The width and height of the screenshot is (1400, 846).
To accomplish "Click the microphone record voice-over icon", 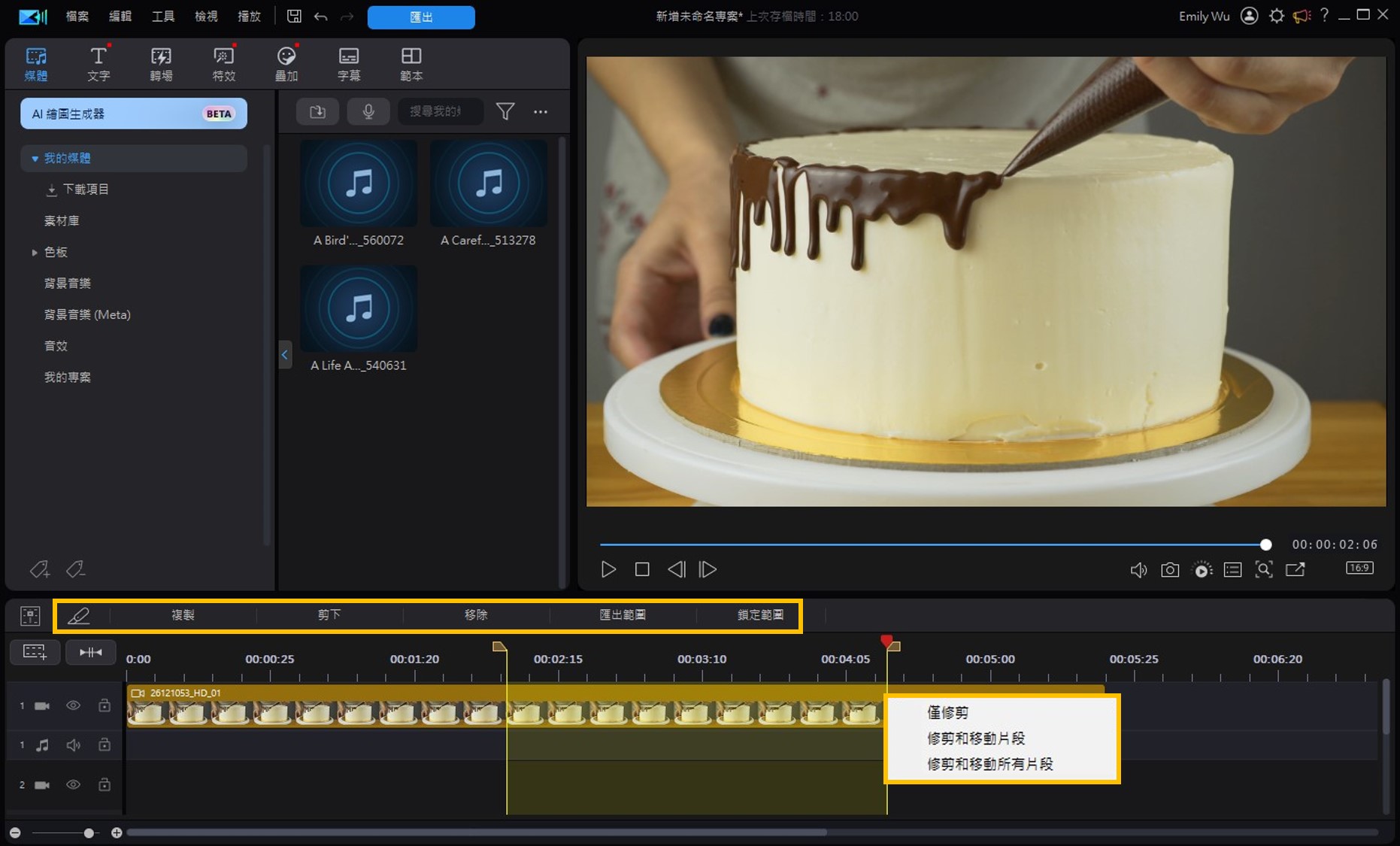I will point(368,112).
